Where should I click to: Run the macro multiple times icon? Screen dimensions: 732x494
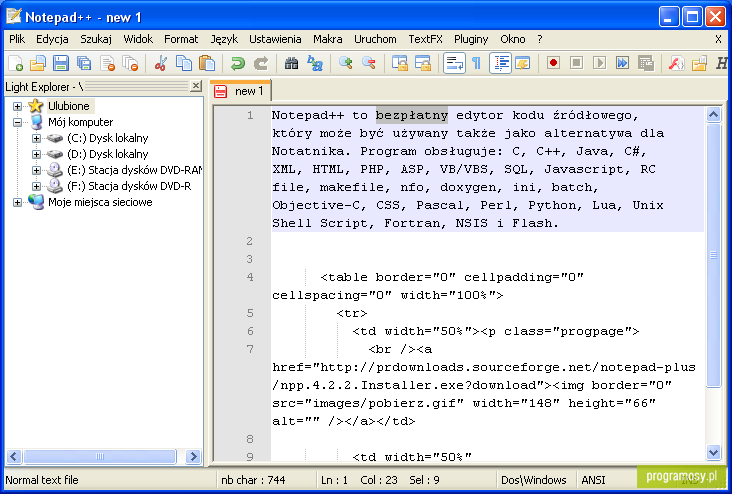[x=622, y=63]
